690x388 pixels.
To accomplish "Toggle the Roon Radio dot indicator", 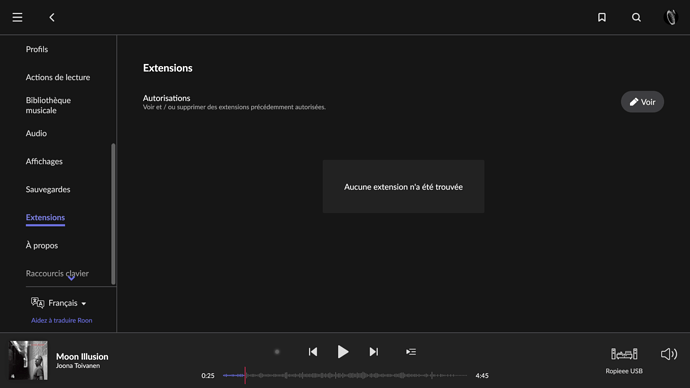I will (277, 352).
